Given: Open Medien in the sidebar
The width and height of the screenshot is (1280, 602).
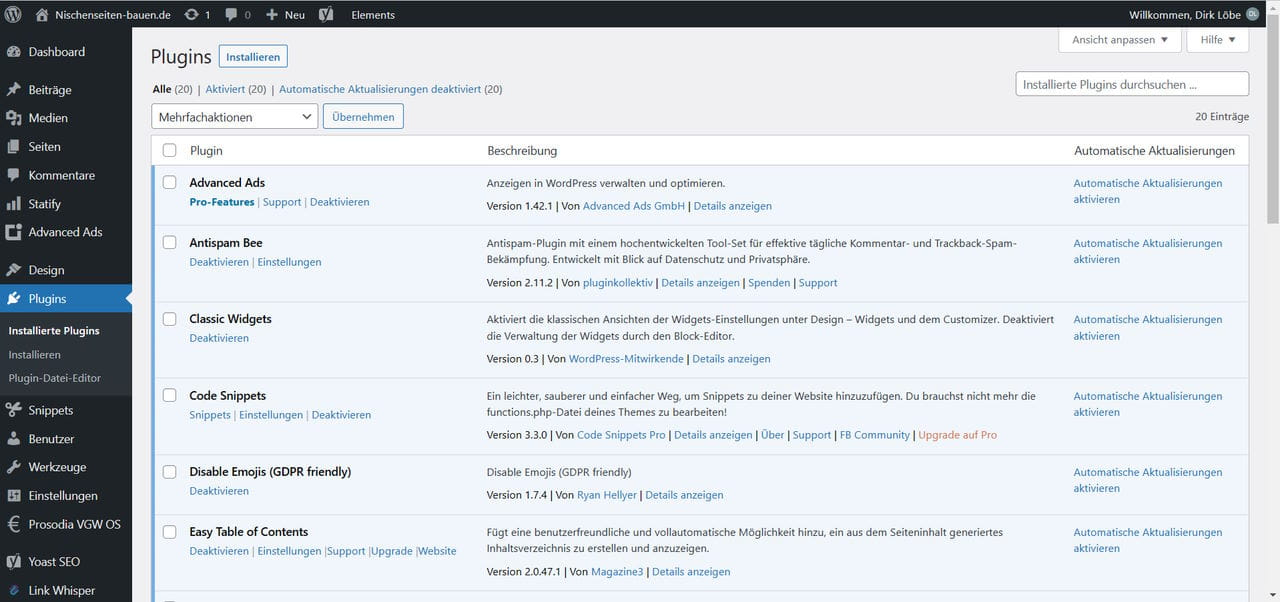Looking at the screenshot, I should tap(48, 118).
